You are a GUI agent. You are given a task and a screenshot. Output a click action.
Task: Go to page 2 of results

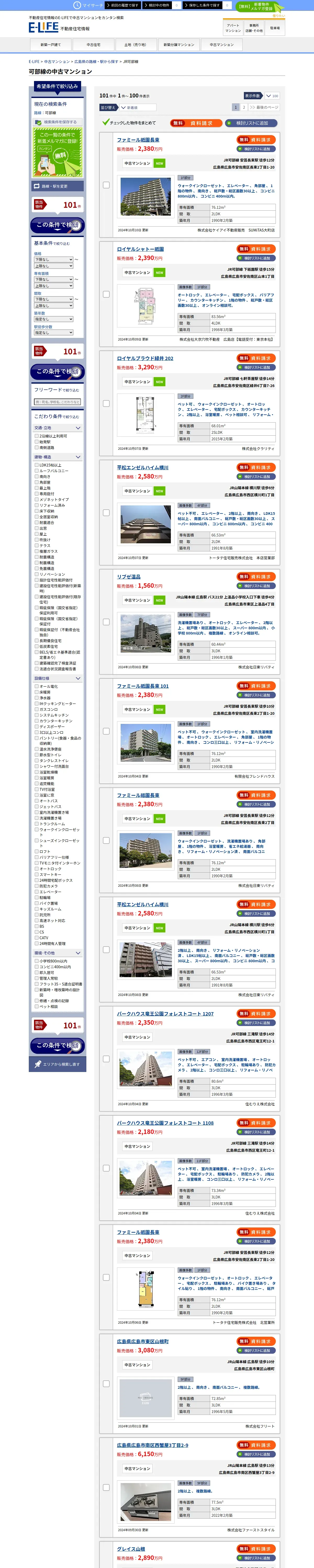pos(244,107)
